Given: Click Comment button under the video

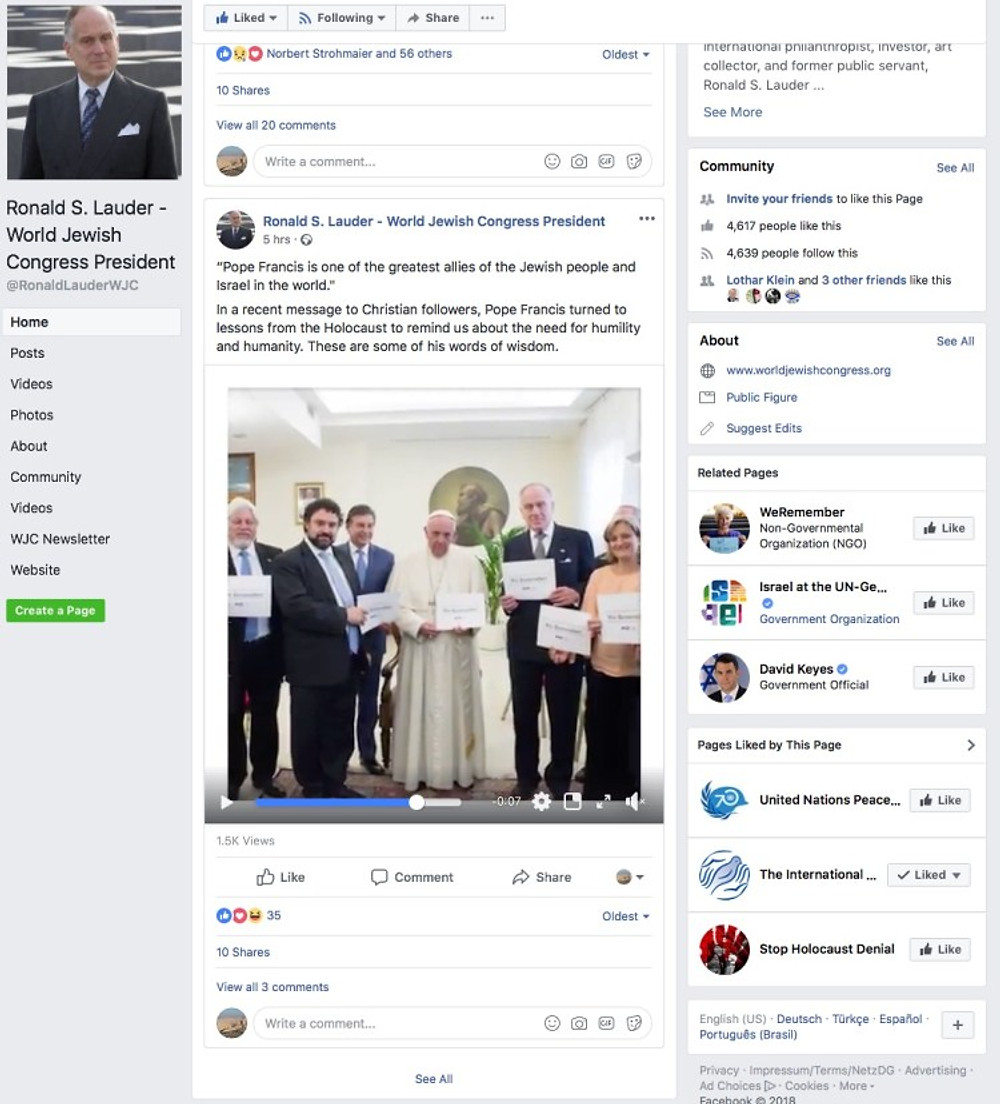Looking at the screenshot, I should pos(412,877).
